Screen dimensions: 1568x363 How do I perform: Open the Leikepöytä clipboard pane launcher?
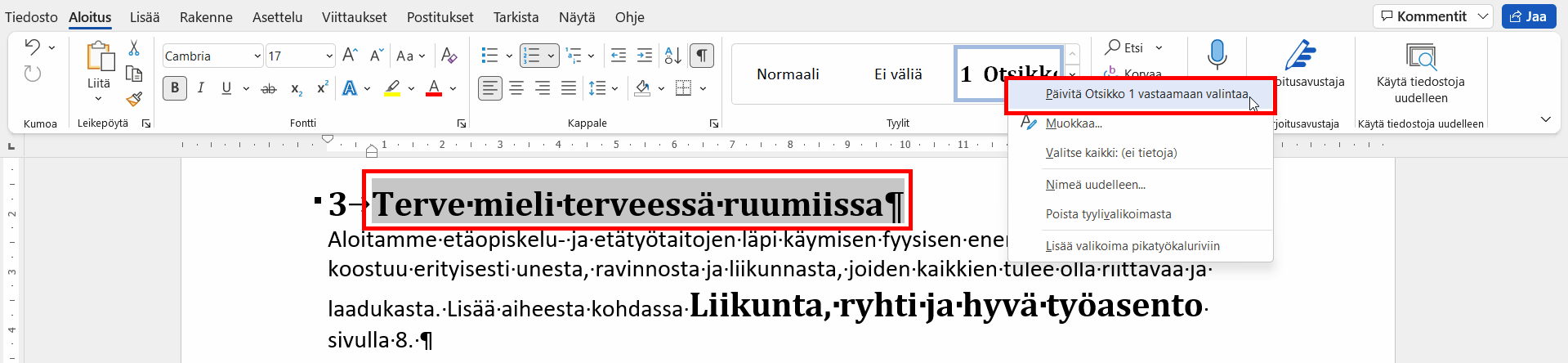(x=146, y=123)
